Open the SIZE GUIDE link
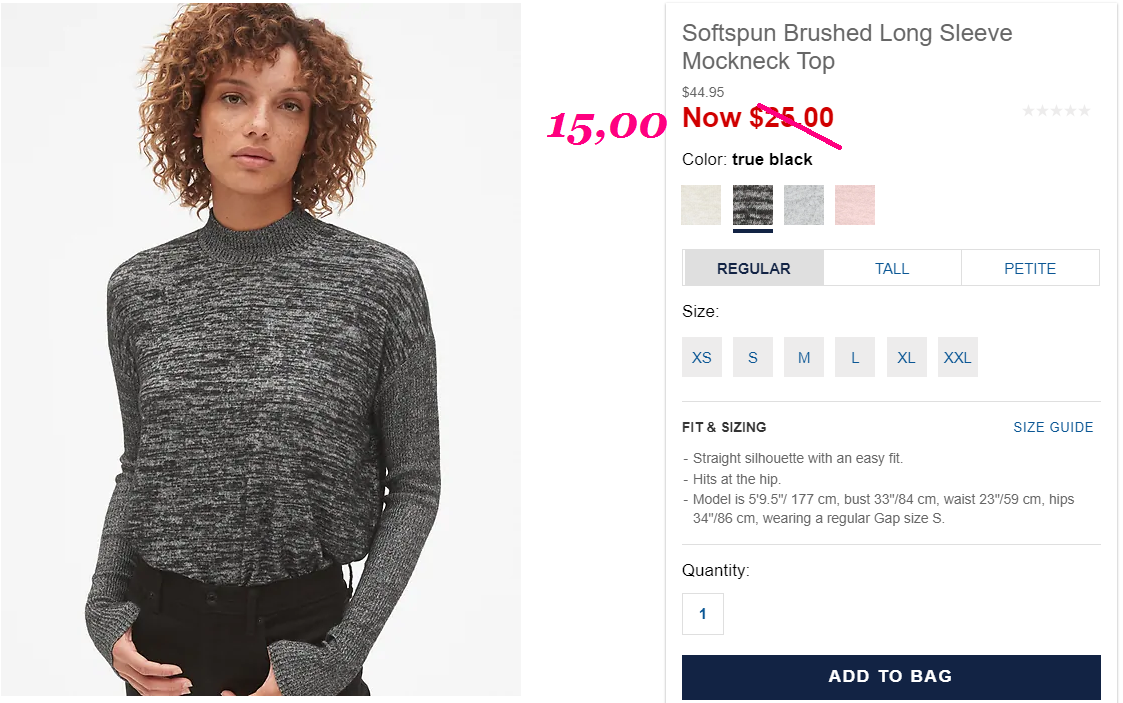This screenshot has width=1123, height=703. coord(1053,427)
